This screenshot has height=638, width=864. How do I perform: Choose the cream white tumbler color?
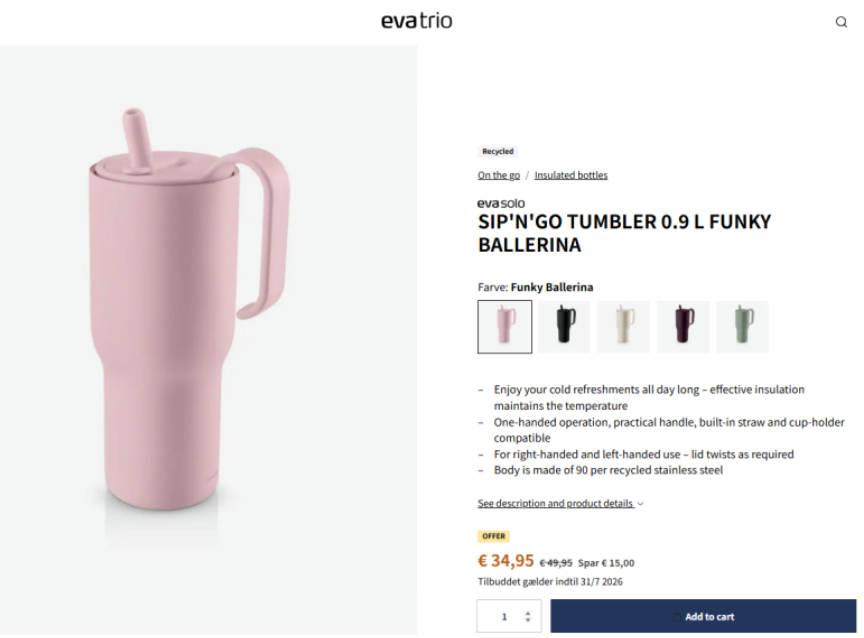point(624,327)
